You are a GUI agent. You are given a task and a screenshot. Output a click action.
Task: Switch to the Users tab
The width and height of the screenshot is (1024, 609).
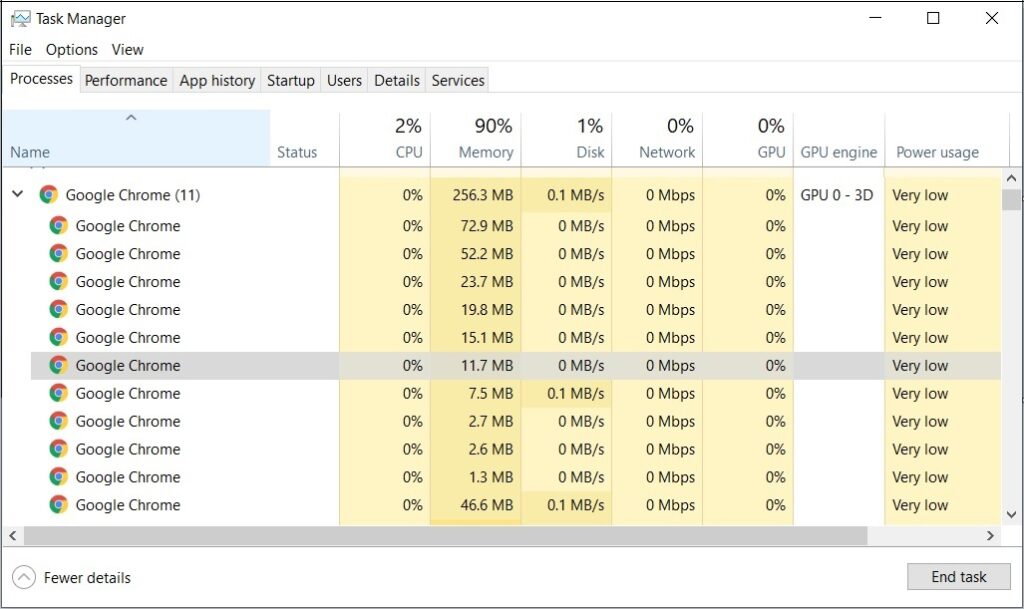(344, 80)
